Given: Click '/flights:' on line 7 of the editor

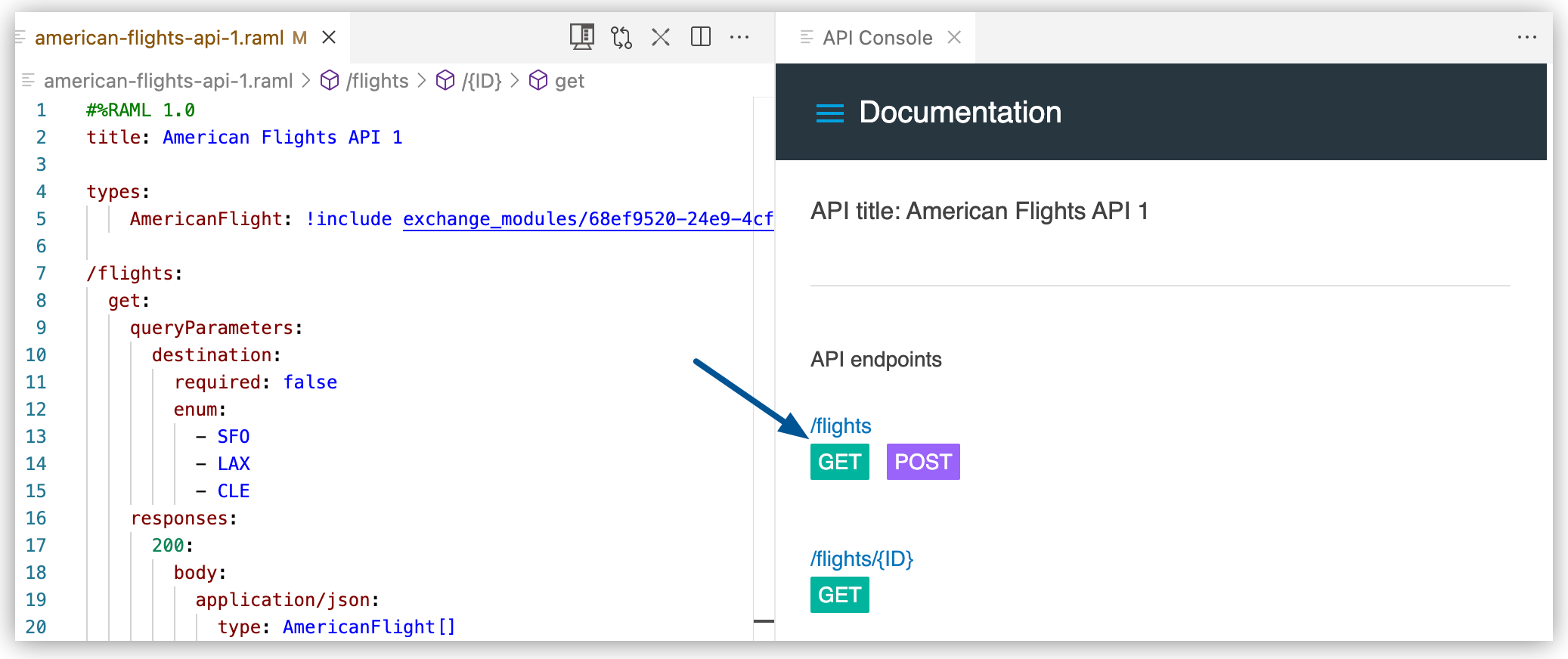Looking at the screenshot, I should tap(135, 274).
